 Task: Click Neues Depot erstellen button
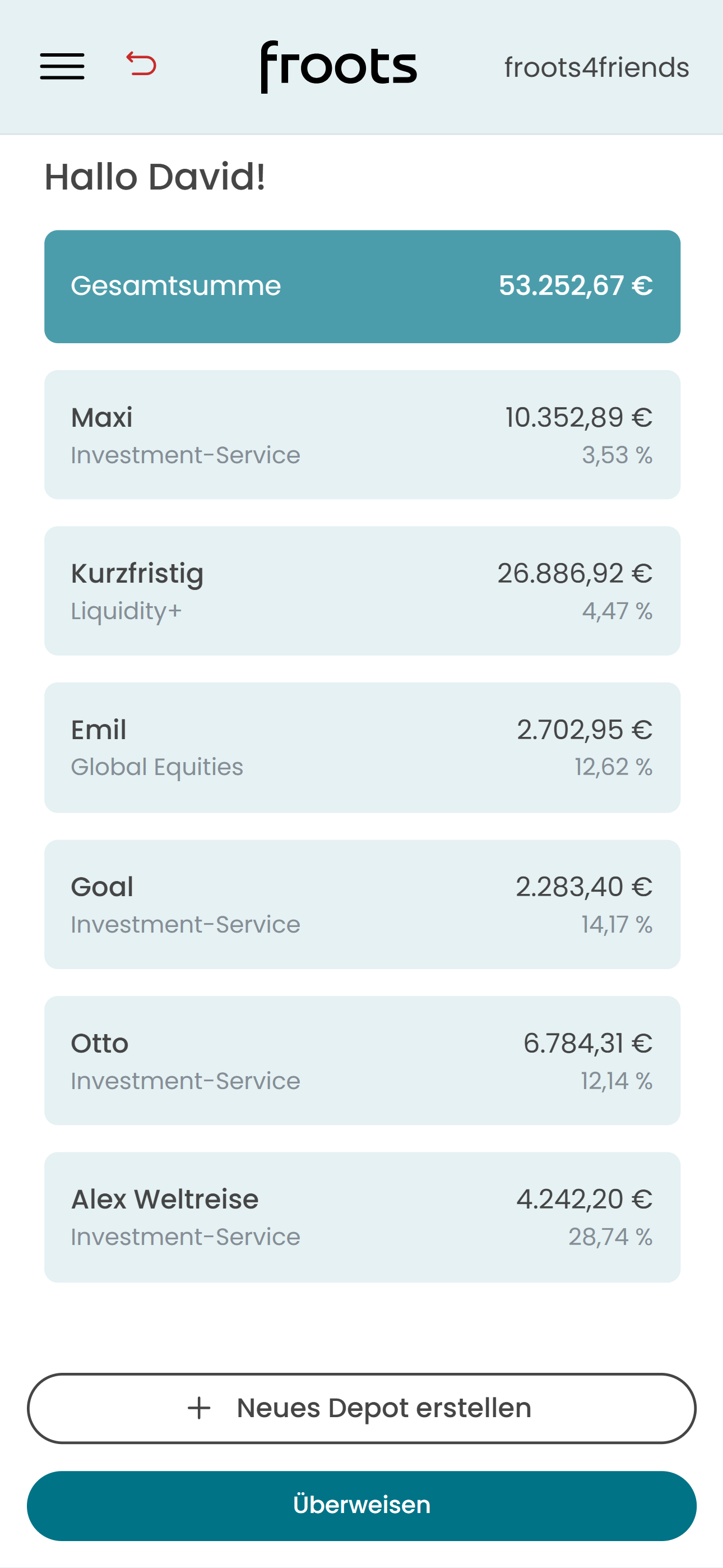coord(361,1408)
